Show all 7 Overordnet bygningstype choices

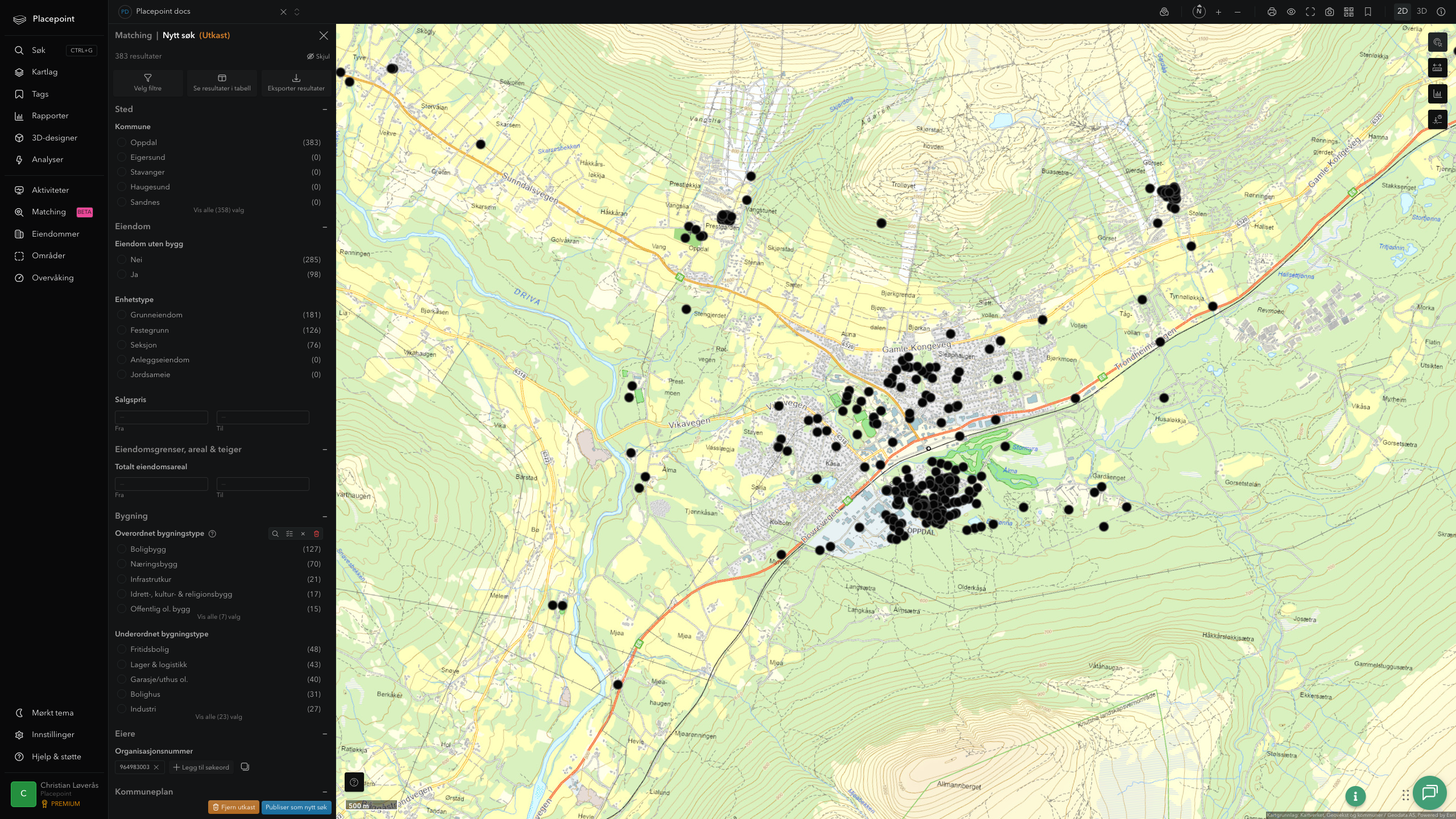point(218,617)
